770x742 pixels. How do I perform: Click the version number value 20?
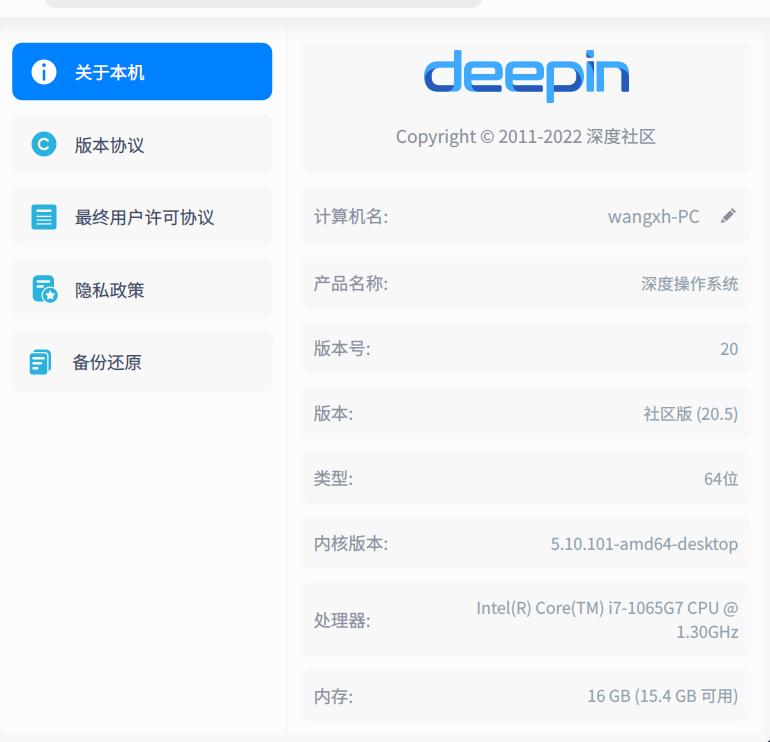(729, 349)
